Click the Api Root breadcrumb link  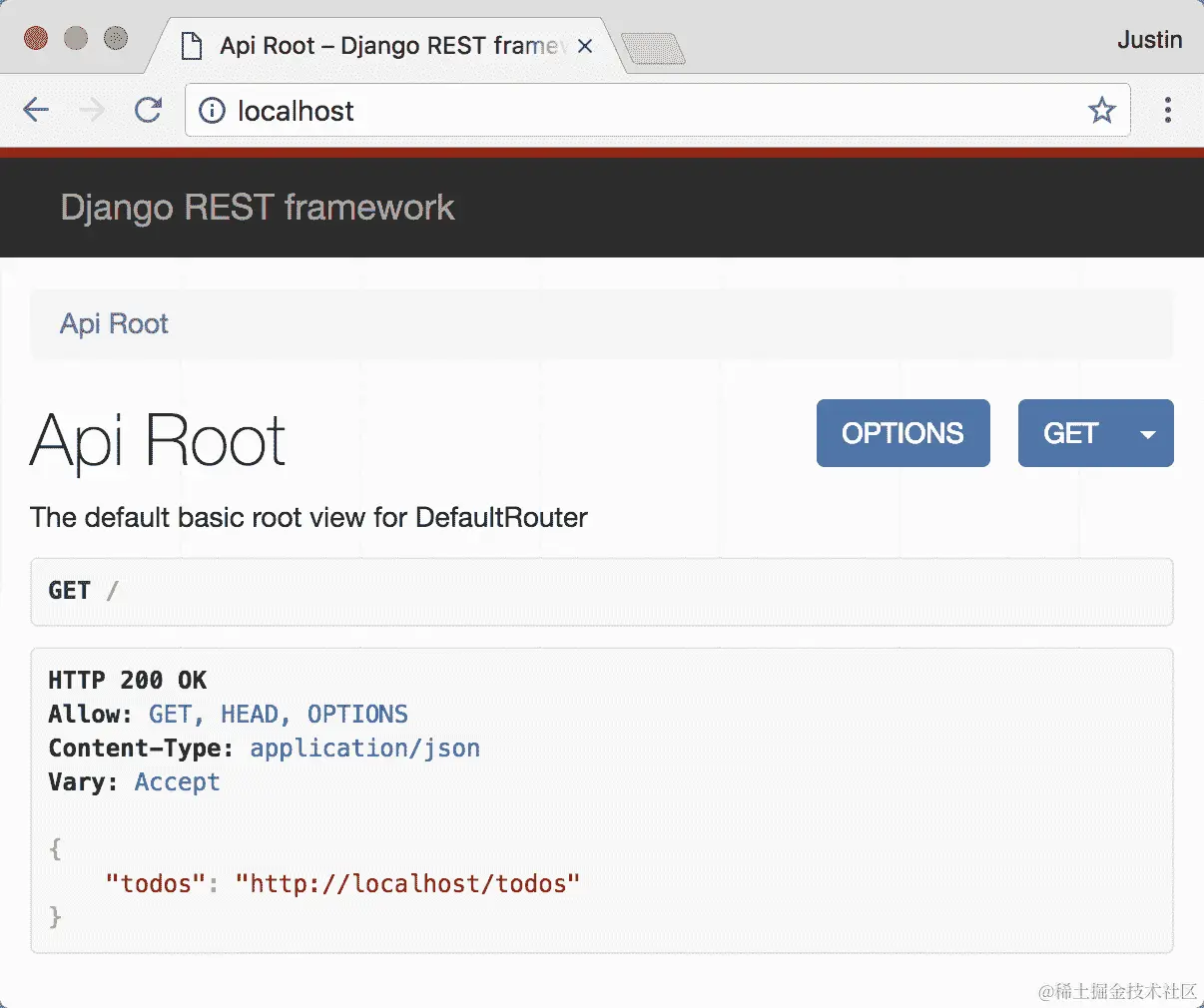(x=114, y=323)
